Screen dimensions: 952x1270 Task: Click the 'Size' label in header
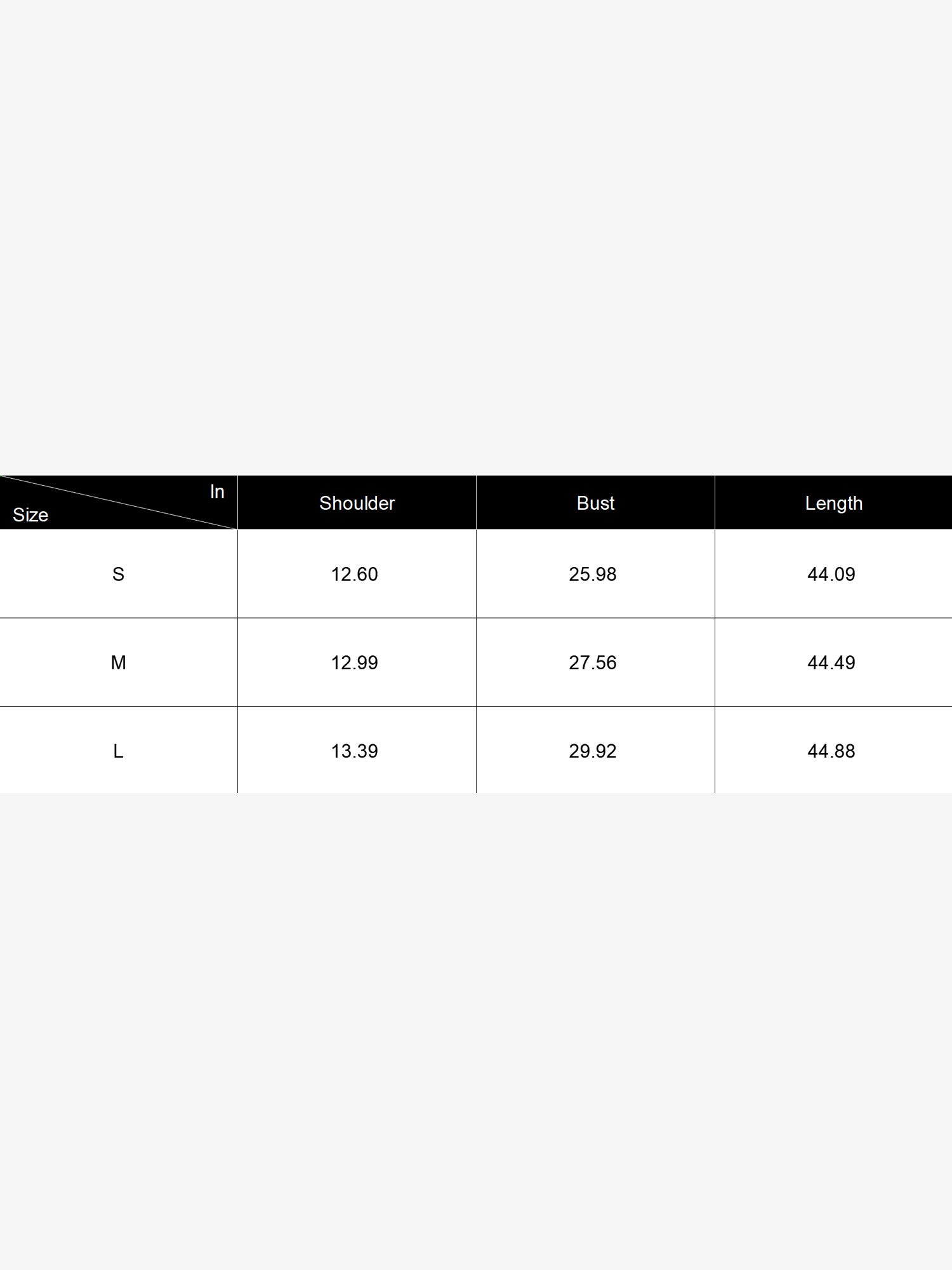[30, 515]
